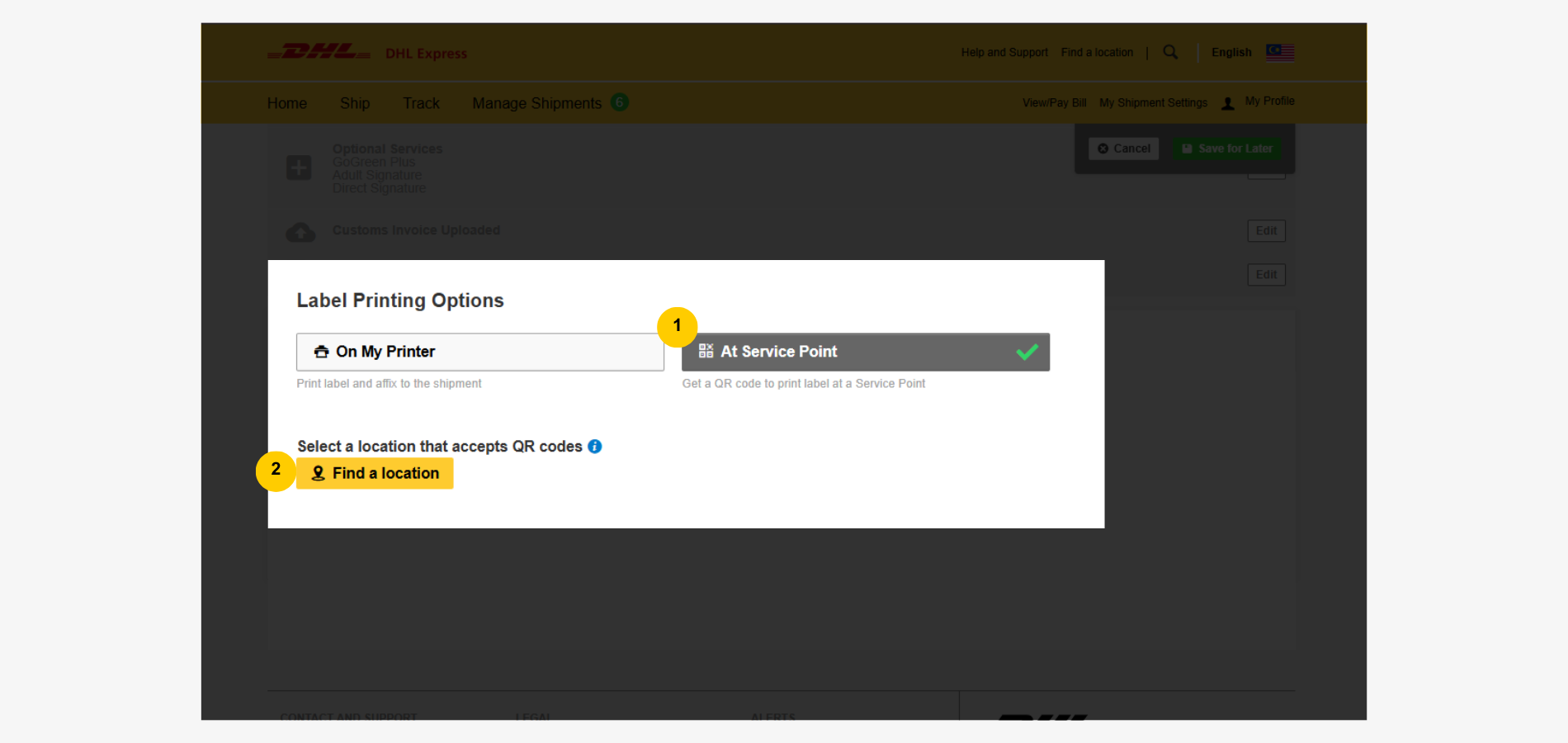This screenshot has height=743, width=1568.
Task: Click Edit next to Customs Invoice Uploaded
Action: pos(1266,231)
